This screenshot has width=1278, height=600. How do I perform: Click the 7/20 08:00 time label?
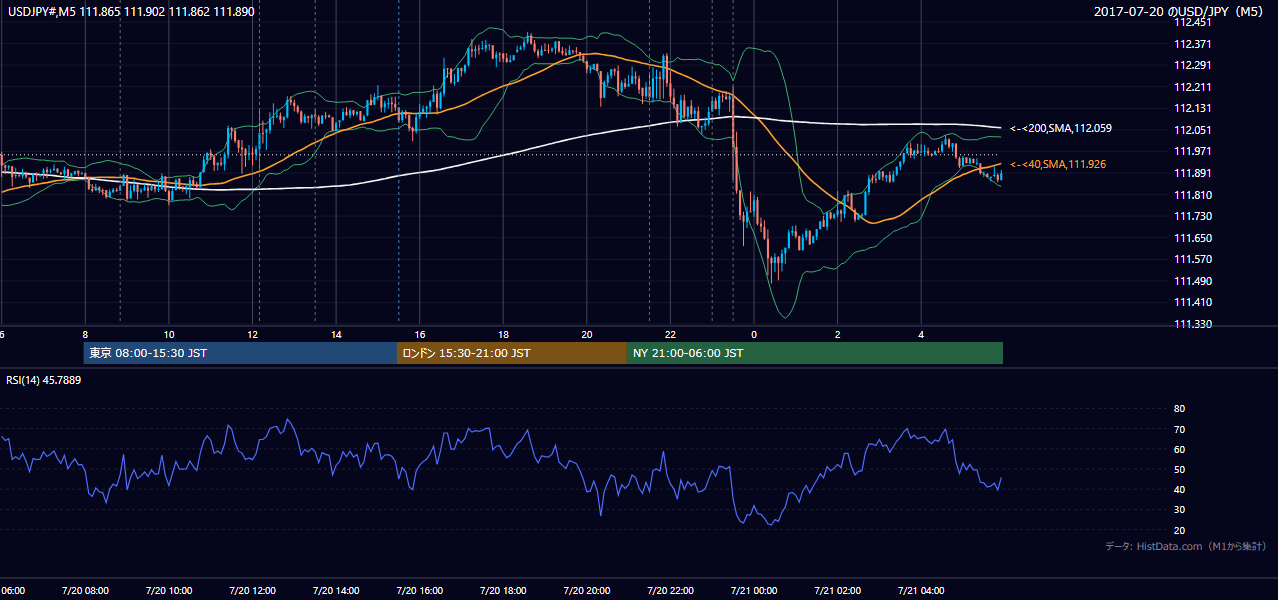point(84,591)
